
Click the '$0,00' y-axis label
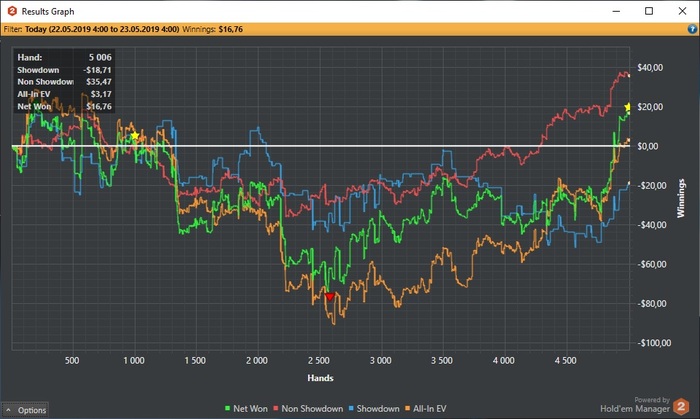coord(647,146)
